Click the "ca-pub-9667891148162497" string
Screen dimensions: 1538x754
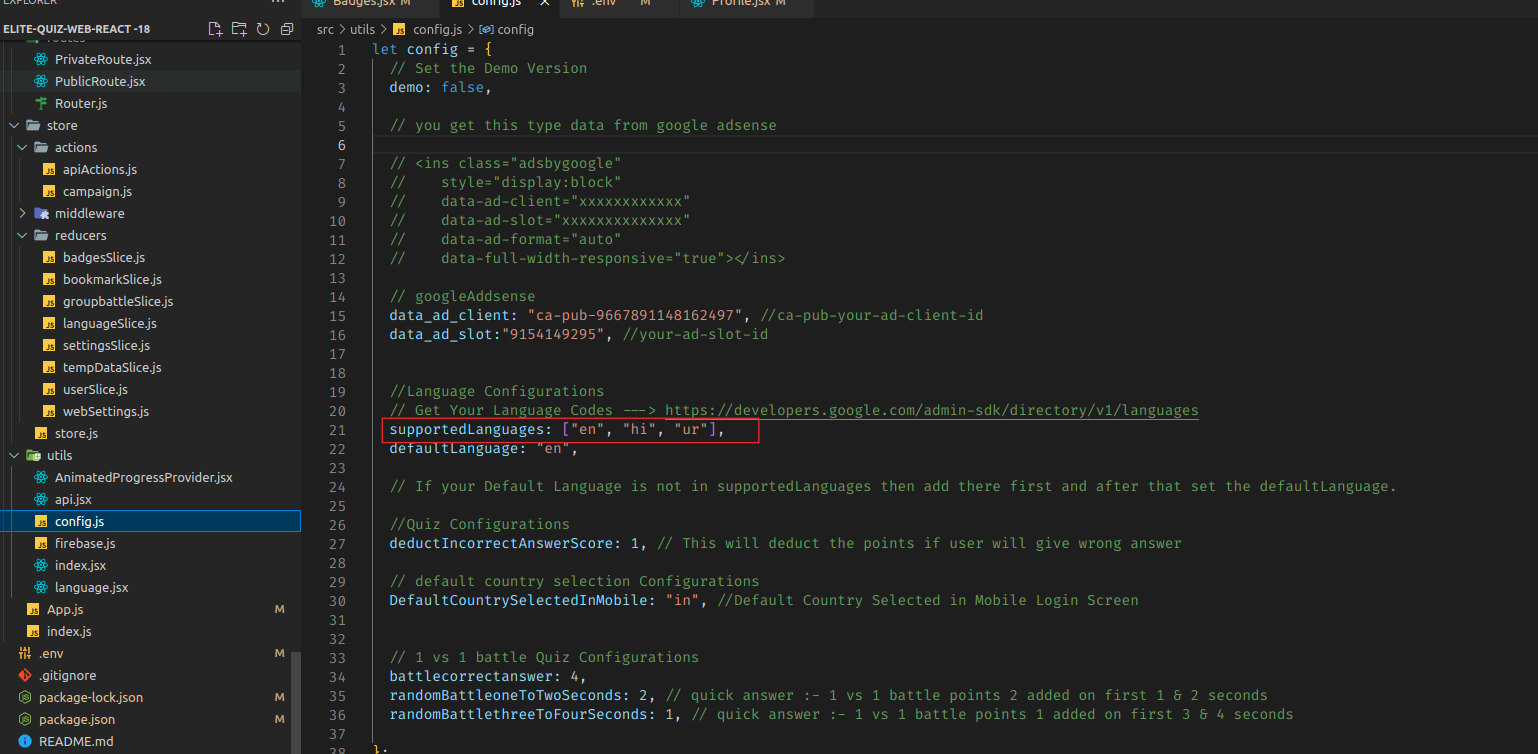(635, 315)
